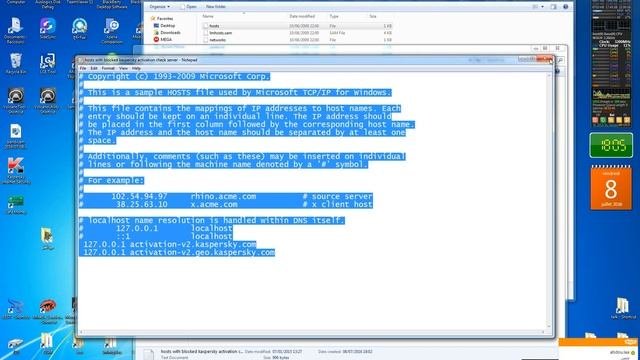Select the document icon above Kaspersky
Viewport: 640px width, 360px height.
click(16, 136)
